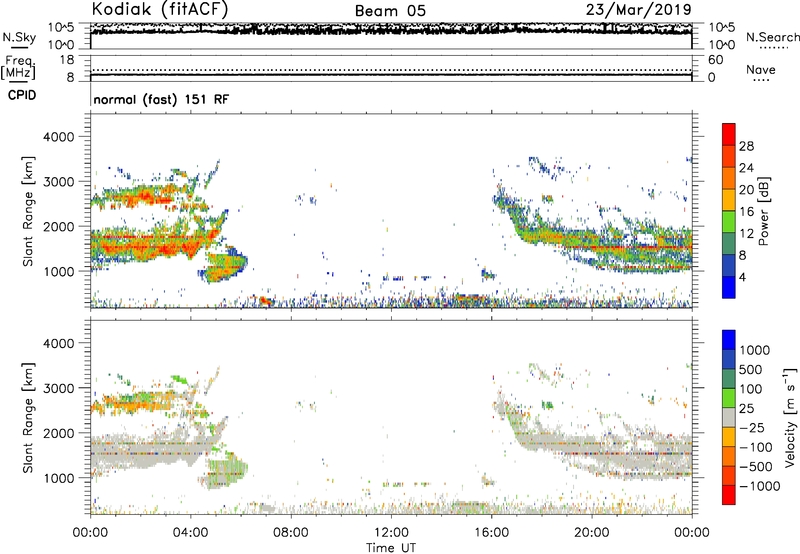Click the text "normal (fast) 151 RF"
Screen dimensions: 800x554
(161, 99)
